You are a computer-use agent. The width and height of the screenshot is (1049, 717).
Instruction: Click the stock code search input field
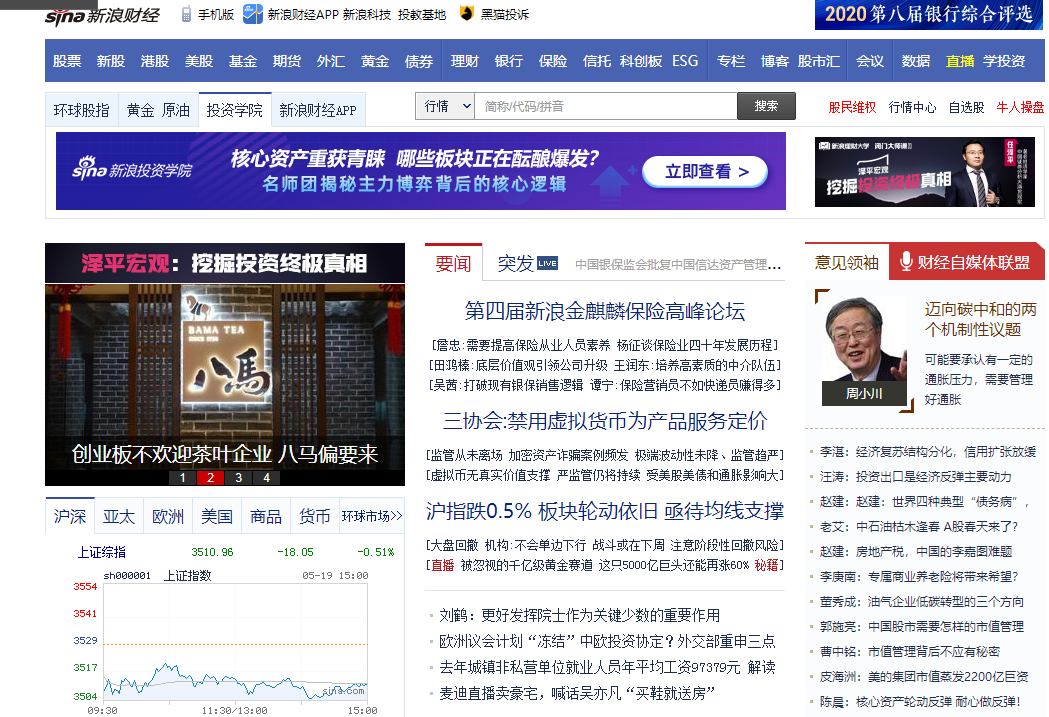tap(605, 106)
